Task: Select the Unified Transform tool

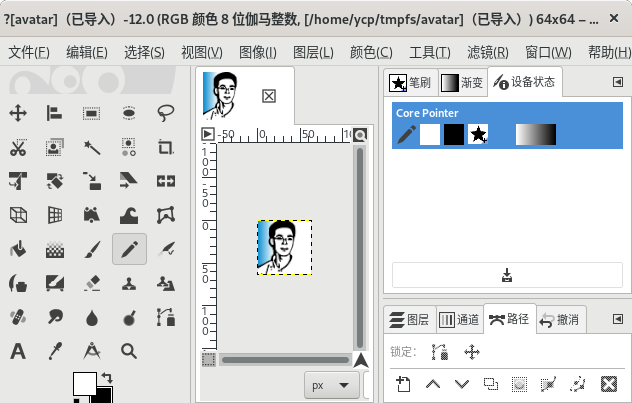Action: point(18,181)
